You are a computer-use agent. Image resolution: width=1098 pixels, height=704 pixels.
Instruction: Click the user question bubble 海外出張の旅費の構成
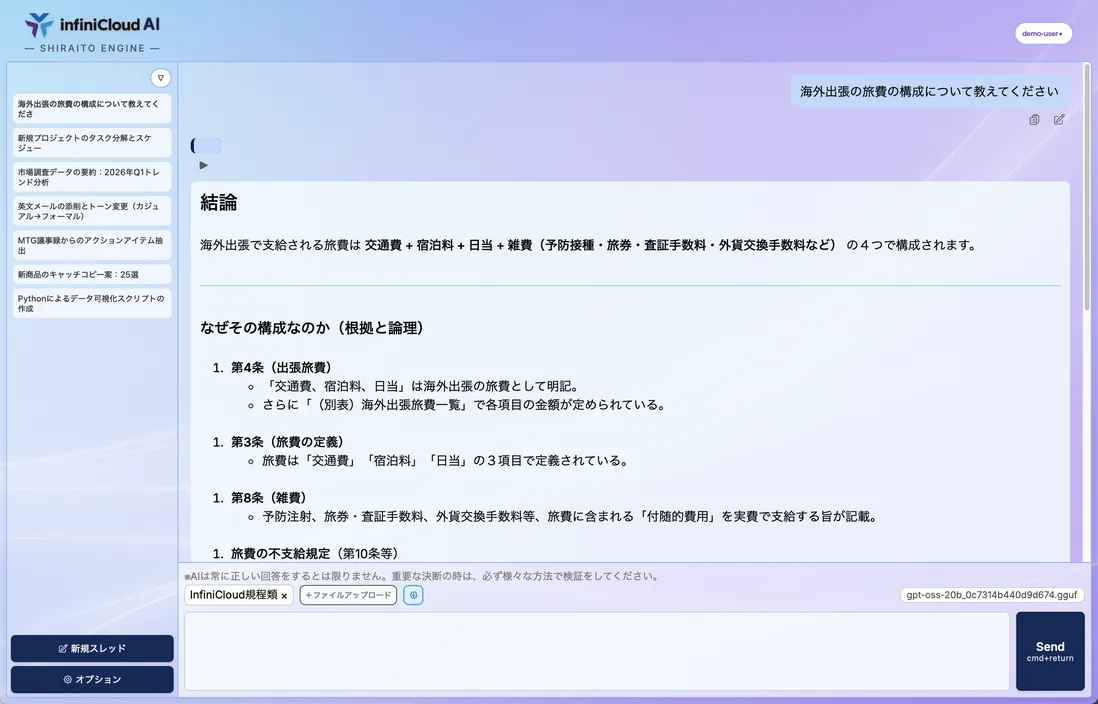pyautogui.click(x=929, y=91)
